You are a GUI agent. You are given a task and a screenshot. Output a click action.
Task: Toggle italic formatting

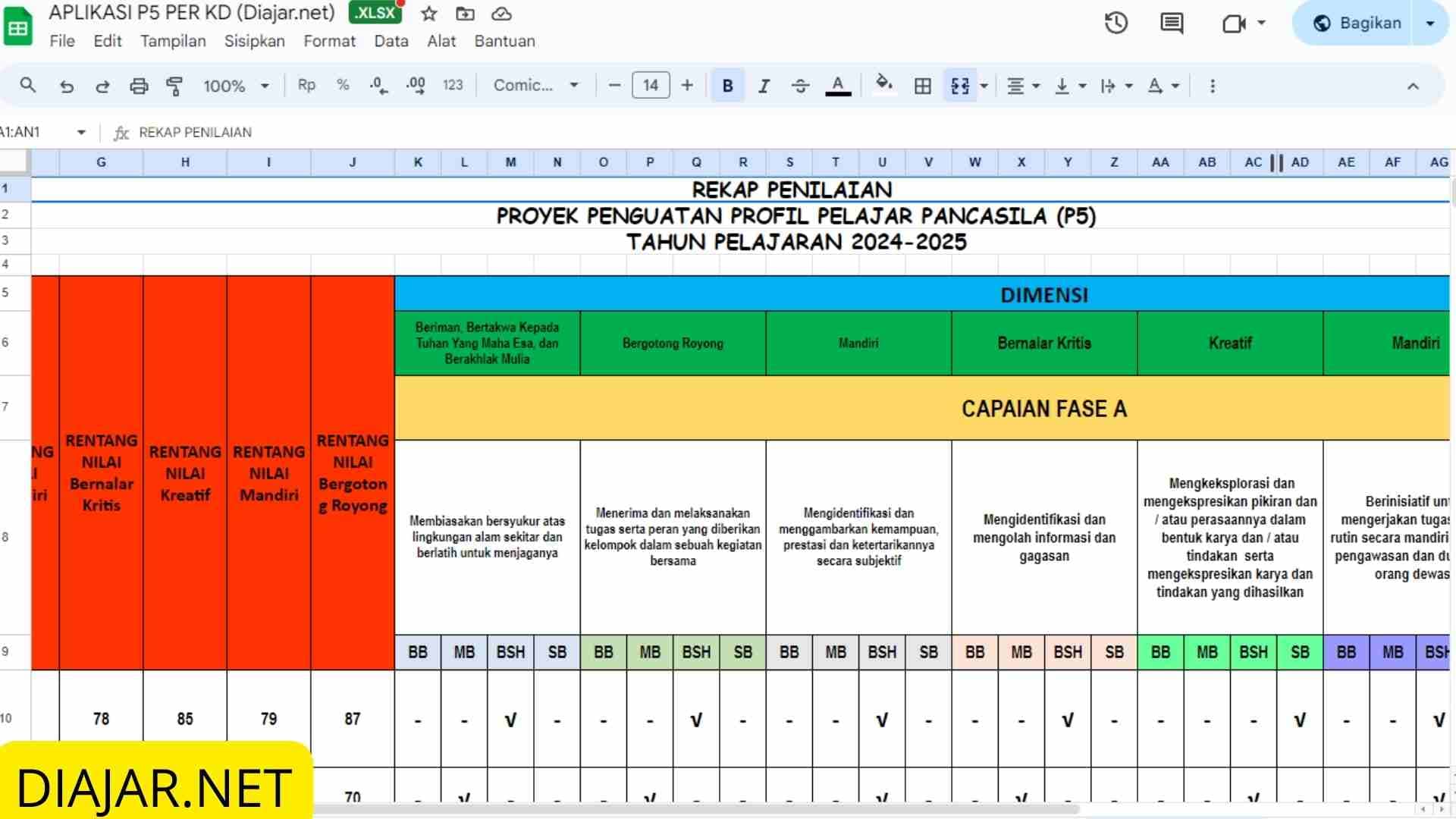coord(764,86)
